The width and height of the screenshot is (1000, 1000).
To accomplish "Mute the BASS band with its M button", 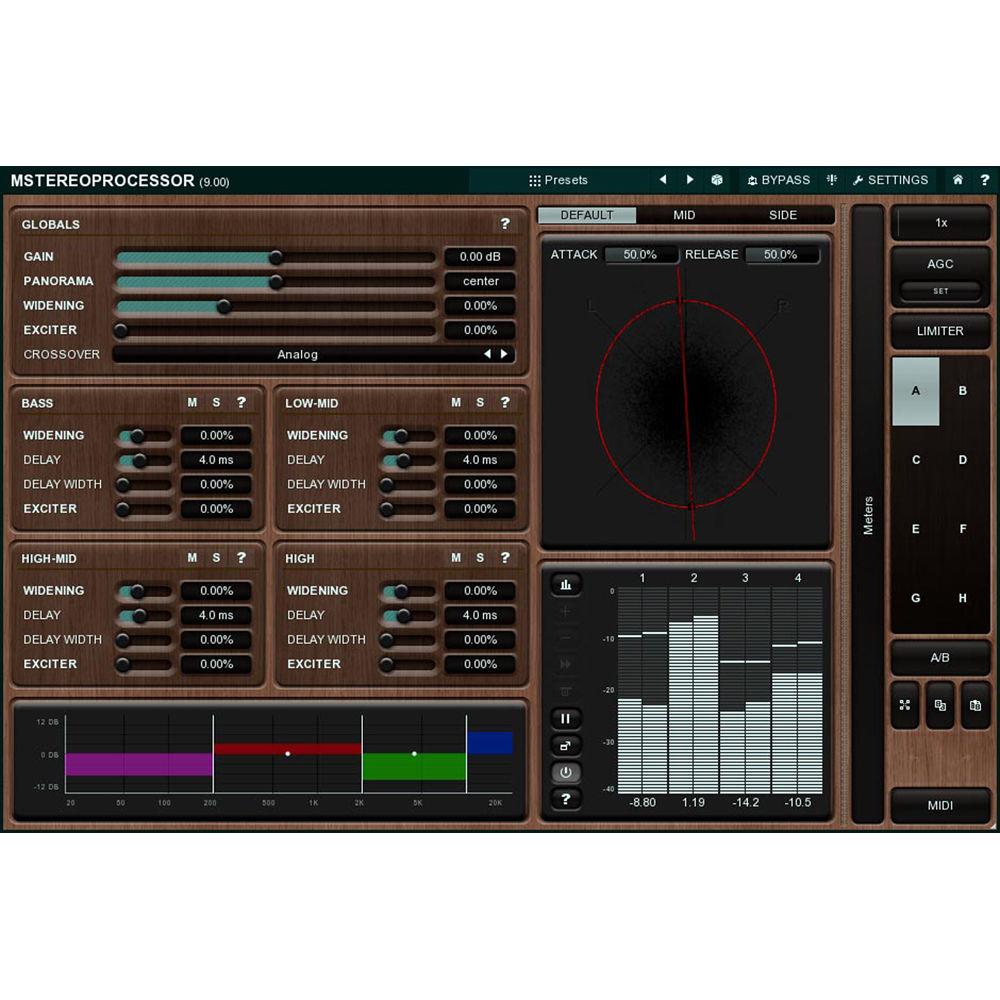I will (x=192, y=403).
